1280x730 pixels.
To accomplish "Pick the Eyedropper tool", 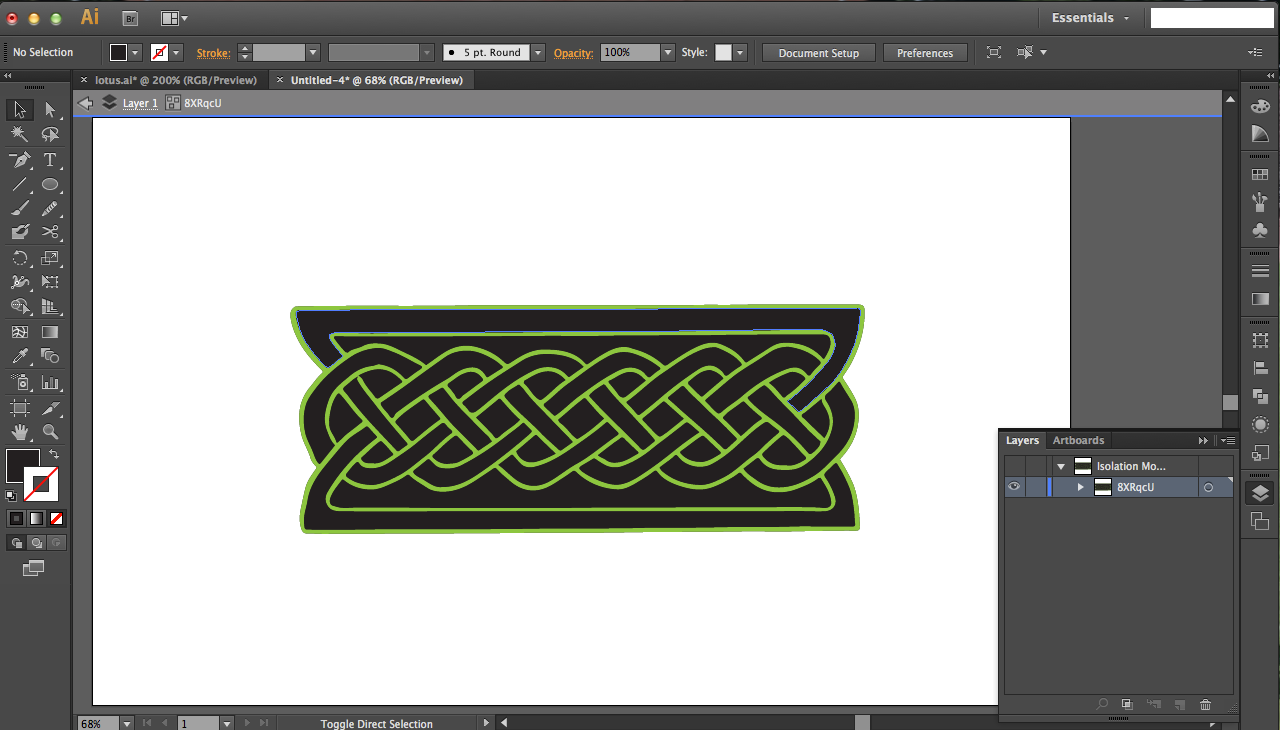I will (20, 357).
